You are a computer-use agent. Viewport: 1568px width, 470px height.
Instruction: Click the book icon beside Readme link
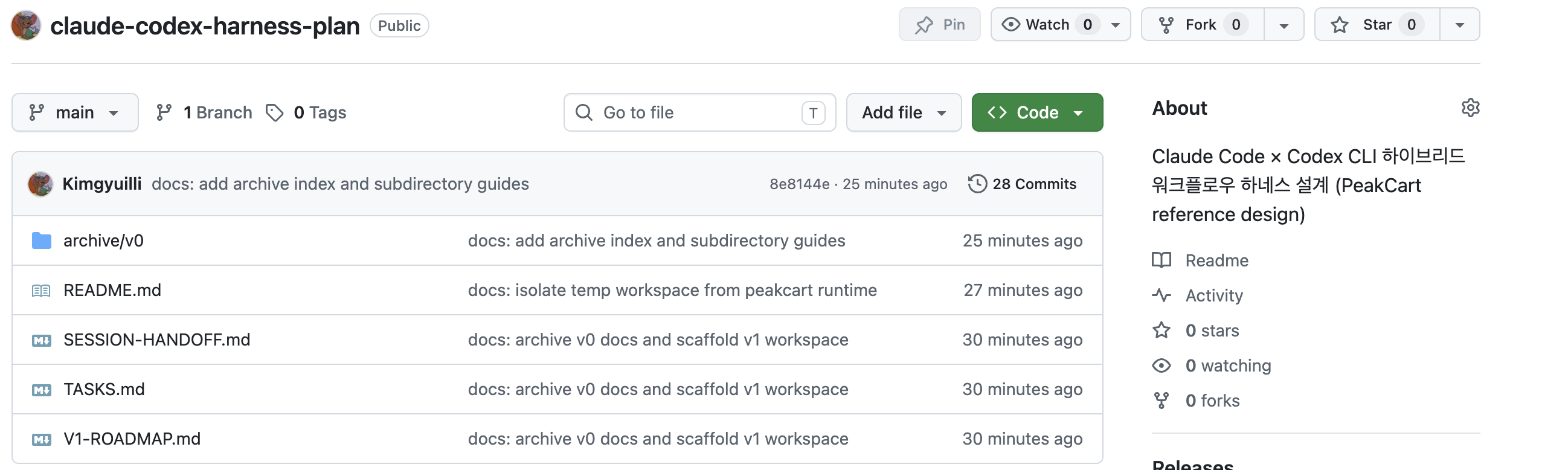coord(1161,260)
